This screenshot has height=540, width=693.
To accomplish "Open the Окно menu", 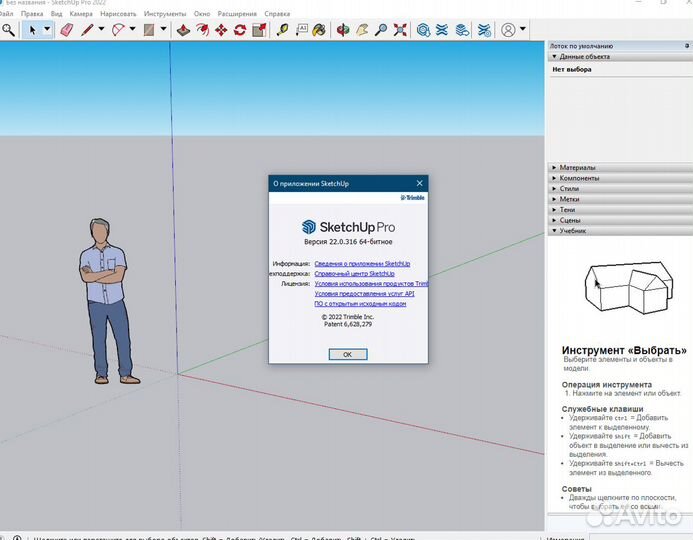I will point(202,14).
